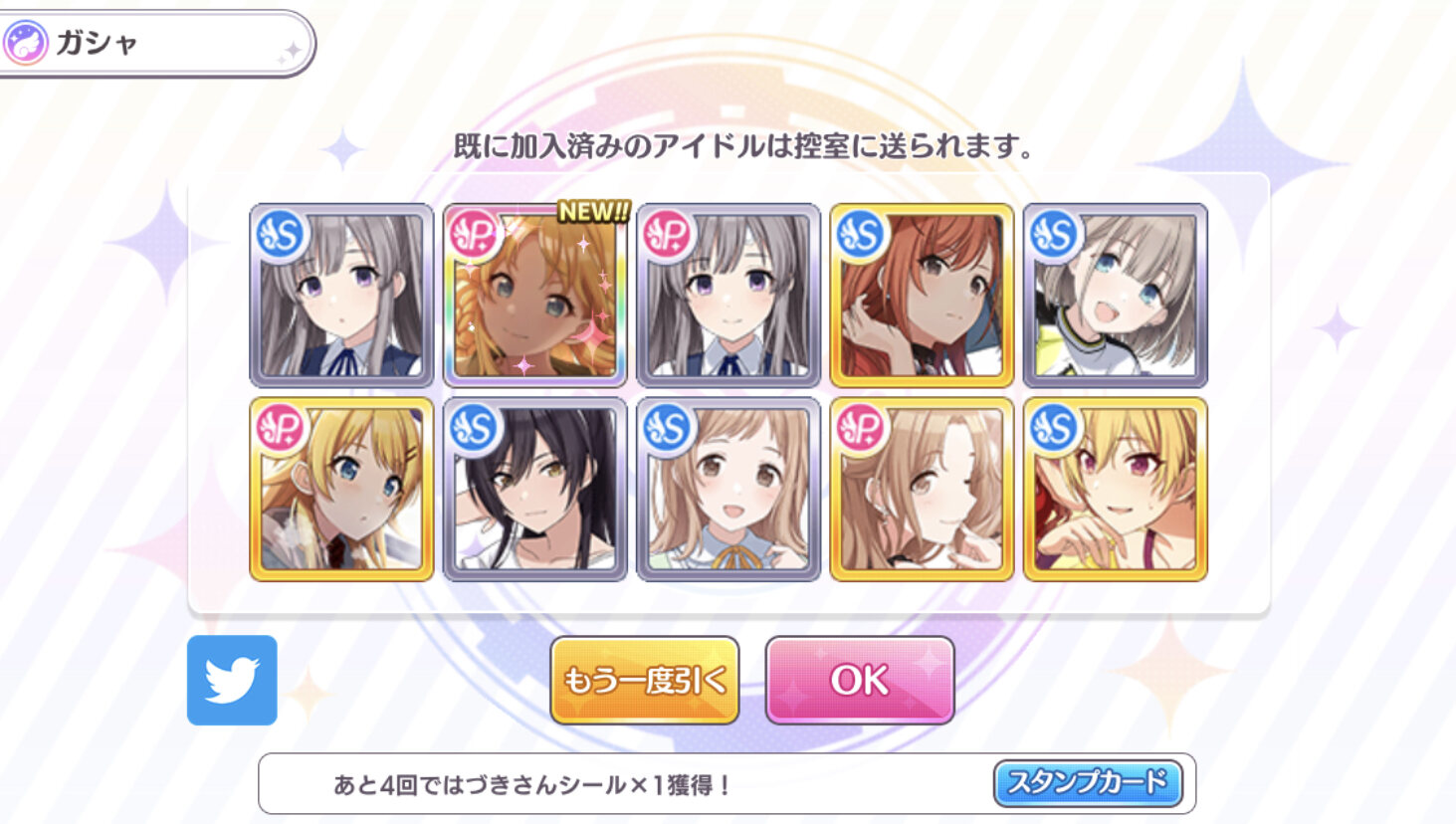Select the winking brown-haired idol P card

pos(922,490)
